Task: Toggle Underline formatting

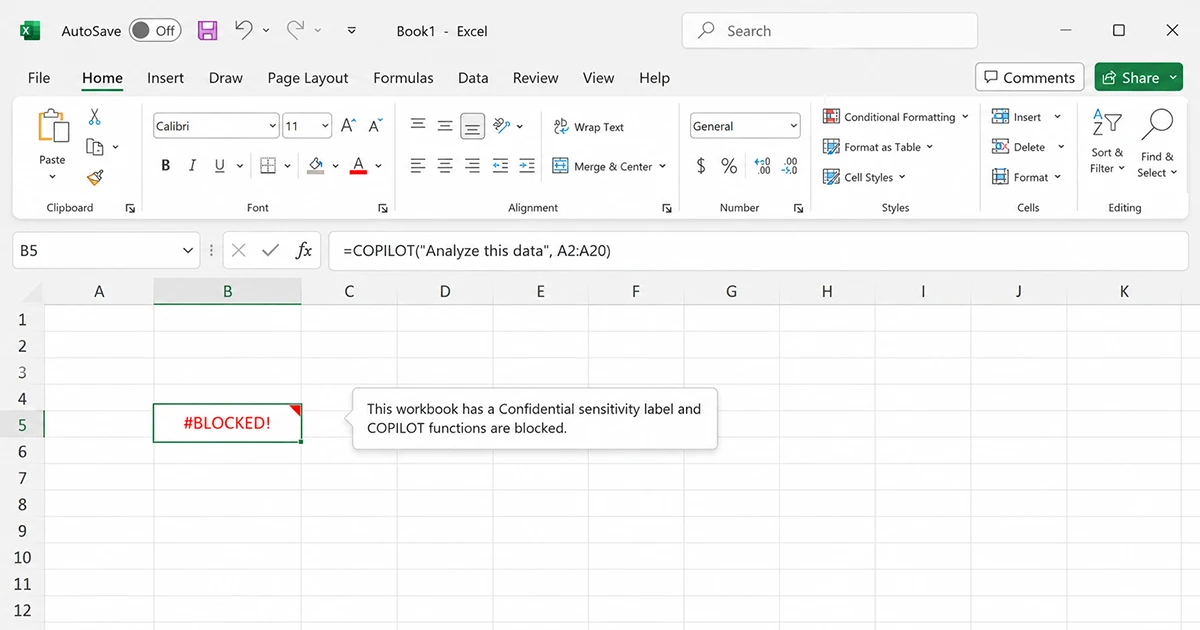Action: point(220,166)
